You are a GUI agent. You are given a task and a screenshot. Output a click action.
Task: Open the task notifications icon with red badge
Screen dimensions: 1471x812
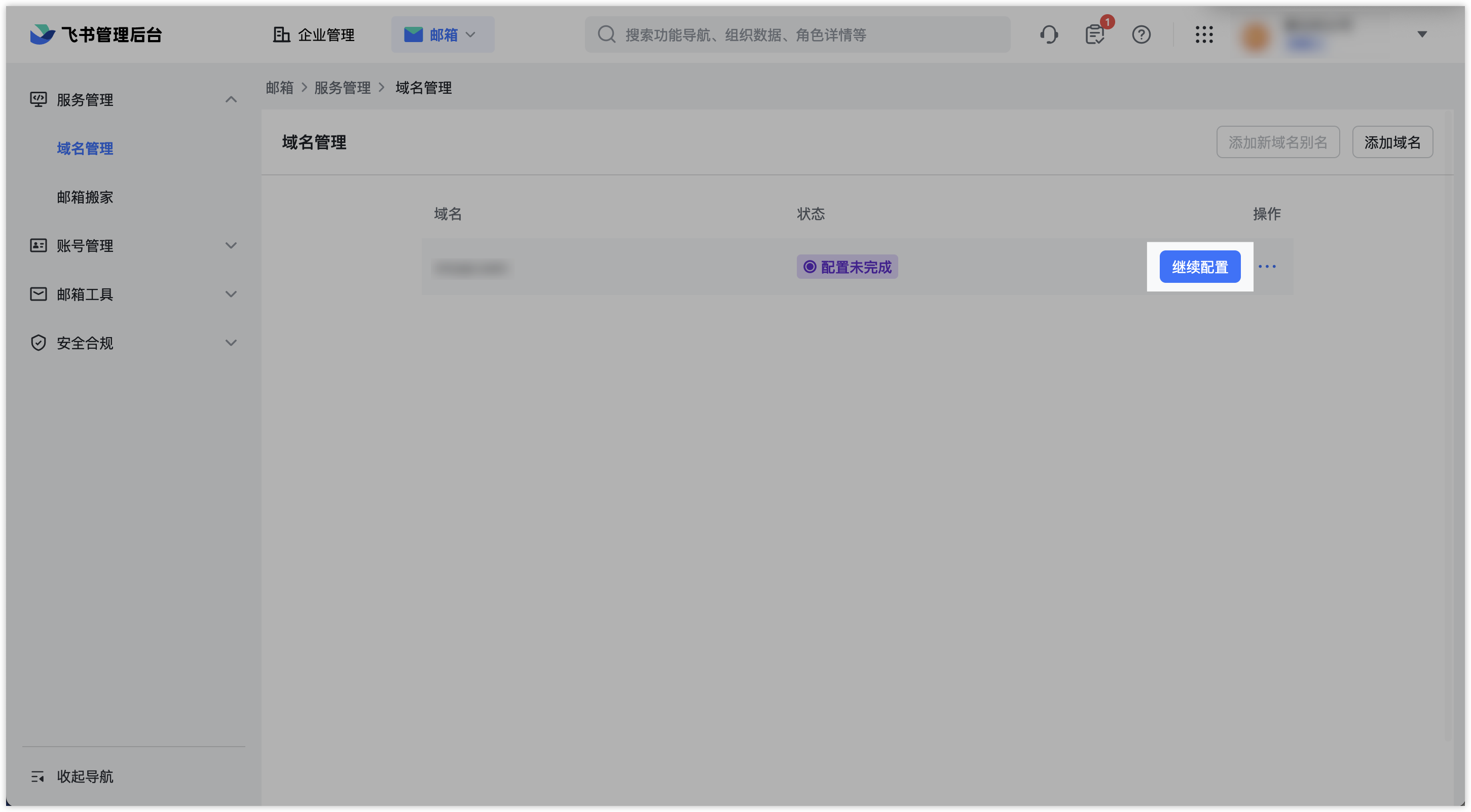(1095, 35)
